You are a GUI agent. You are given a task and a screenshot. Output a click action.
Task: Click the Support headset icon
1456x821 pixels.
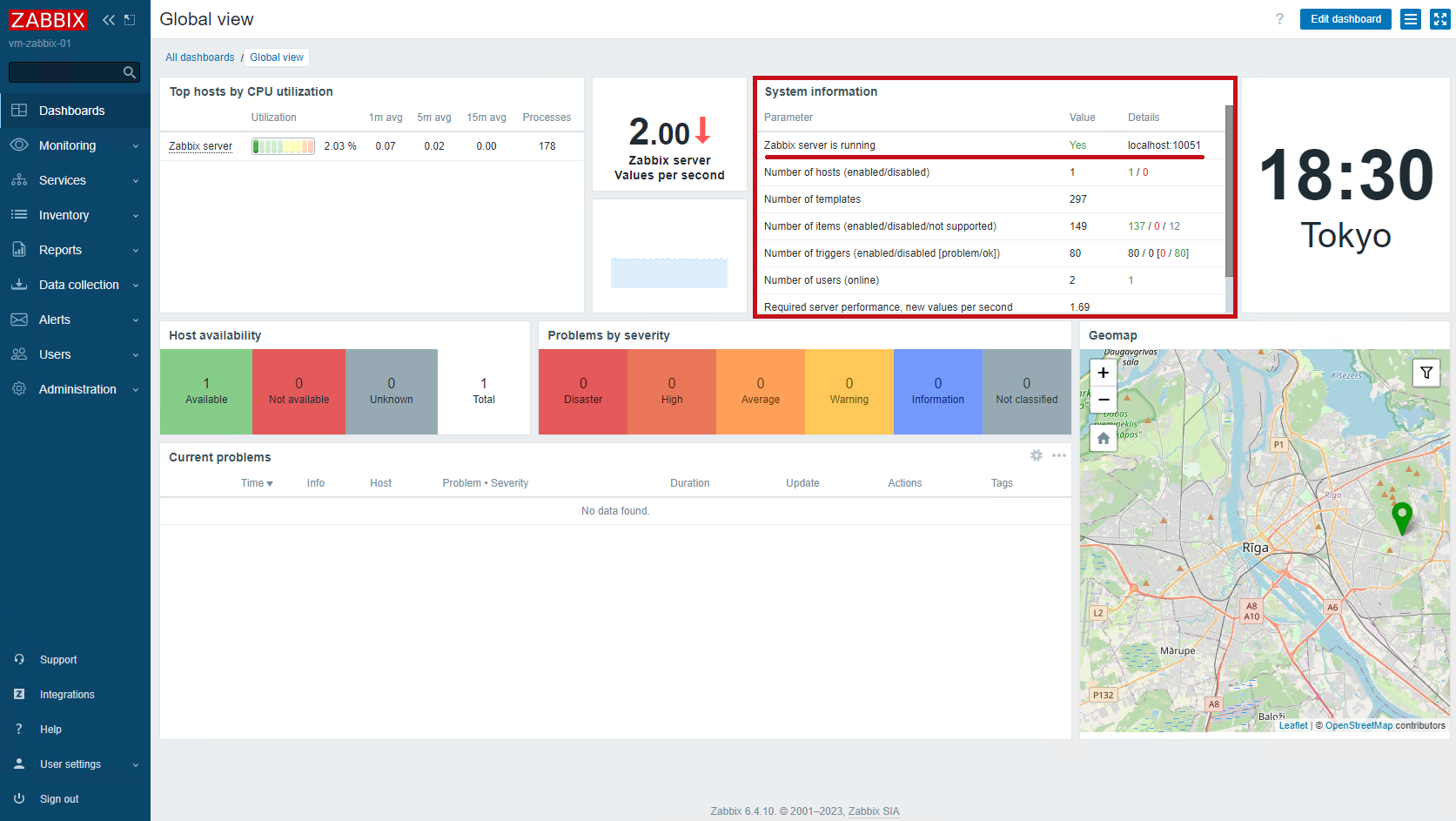19,660
